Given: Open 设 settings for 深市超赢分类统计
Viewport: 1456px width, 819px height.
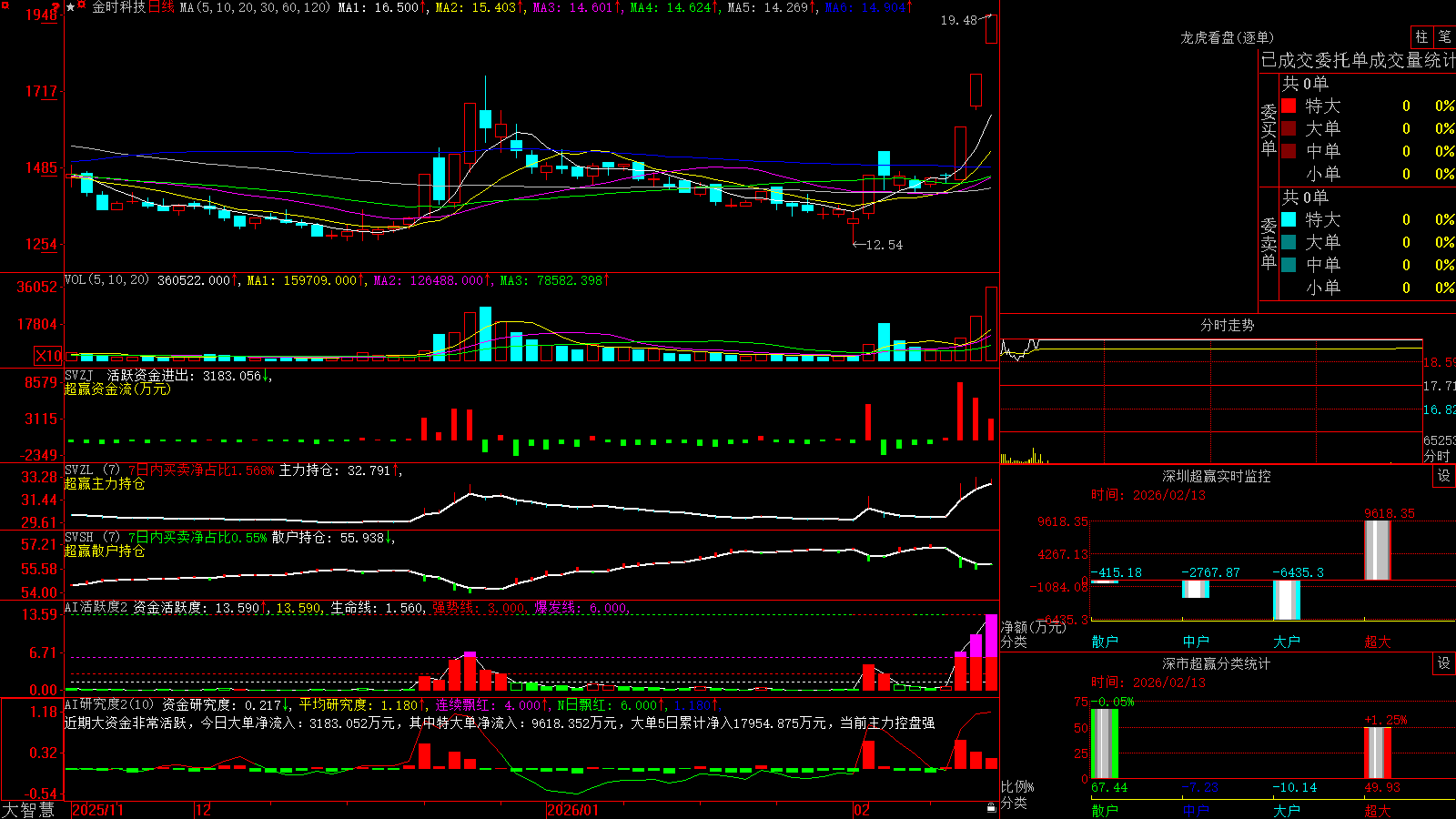Looking at the screenshot, I should pyautogui.click(x=1444, y=663).
